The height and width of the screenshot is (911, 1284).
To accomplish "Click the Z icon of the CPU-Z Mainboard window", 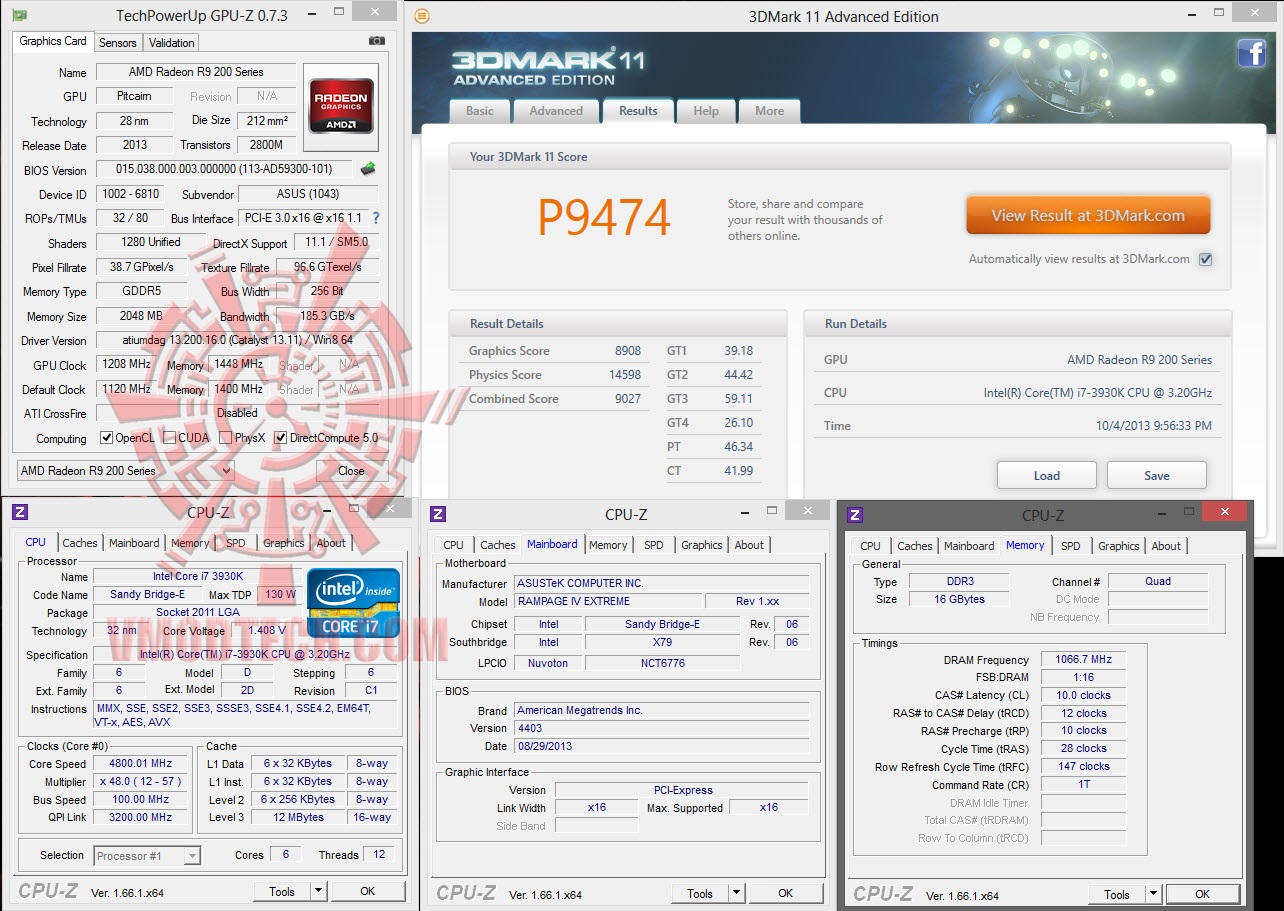I will point(437,514).
